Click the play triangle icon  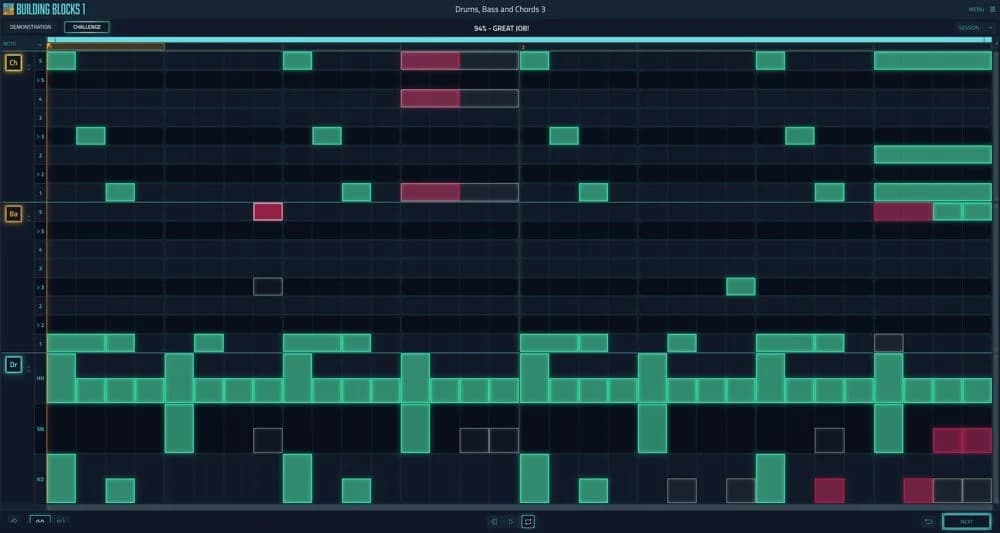[x=510, y=522]
